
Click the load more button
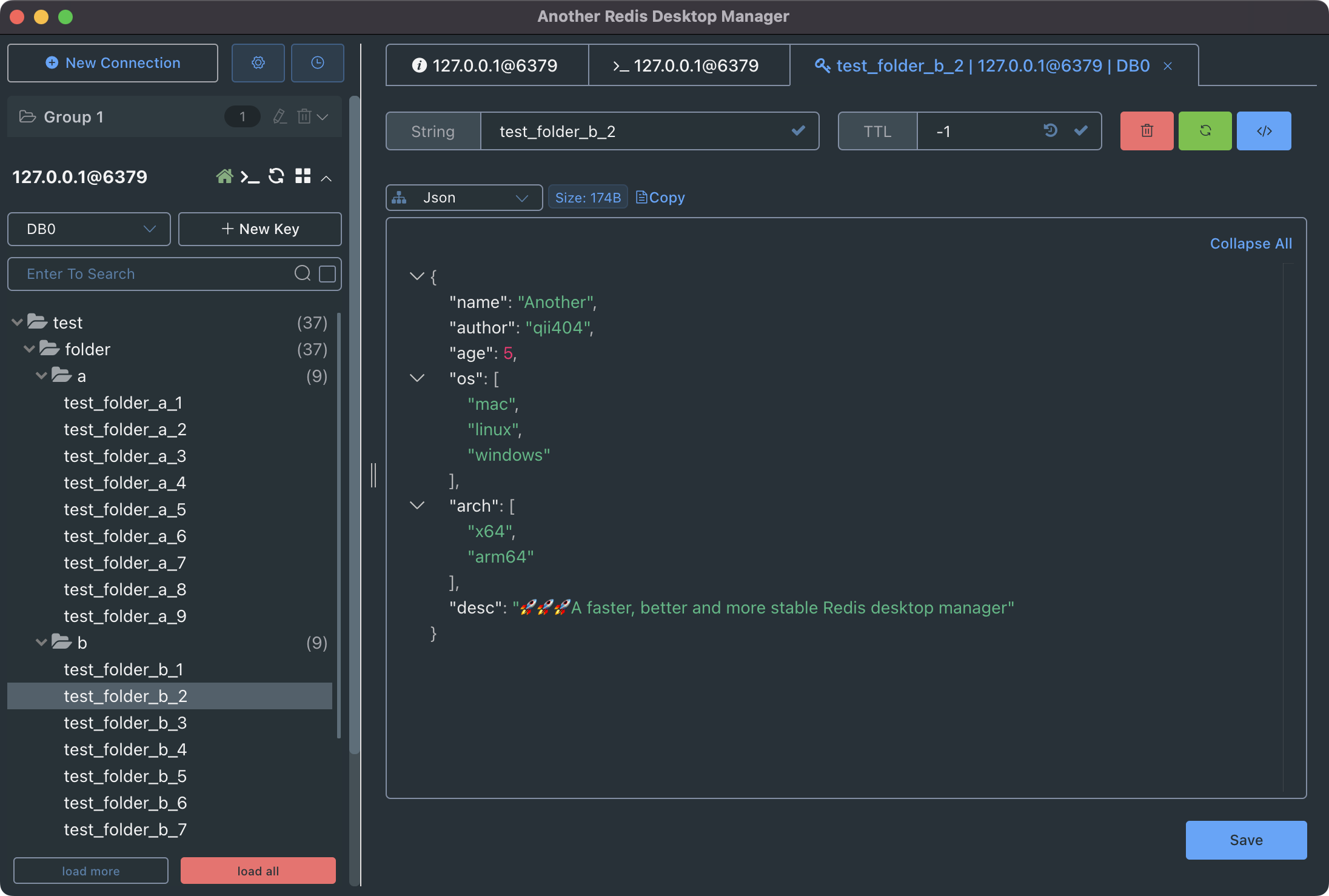[91, 871]
